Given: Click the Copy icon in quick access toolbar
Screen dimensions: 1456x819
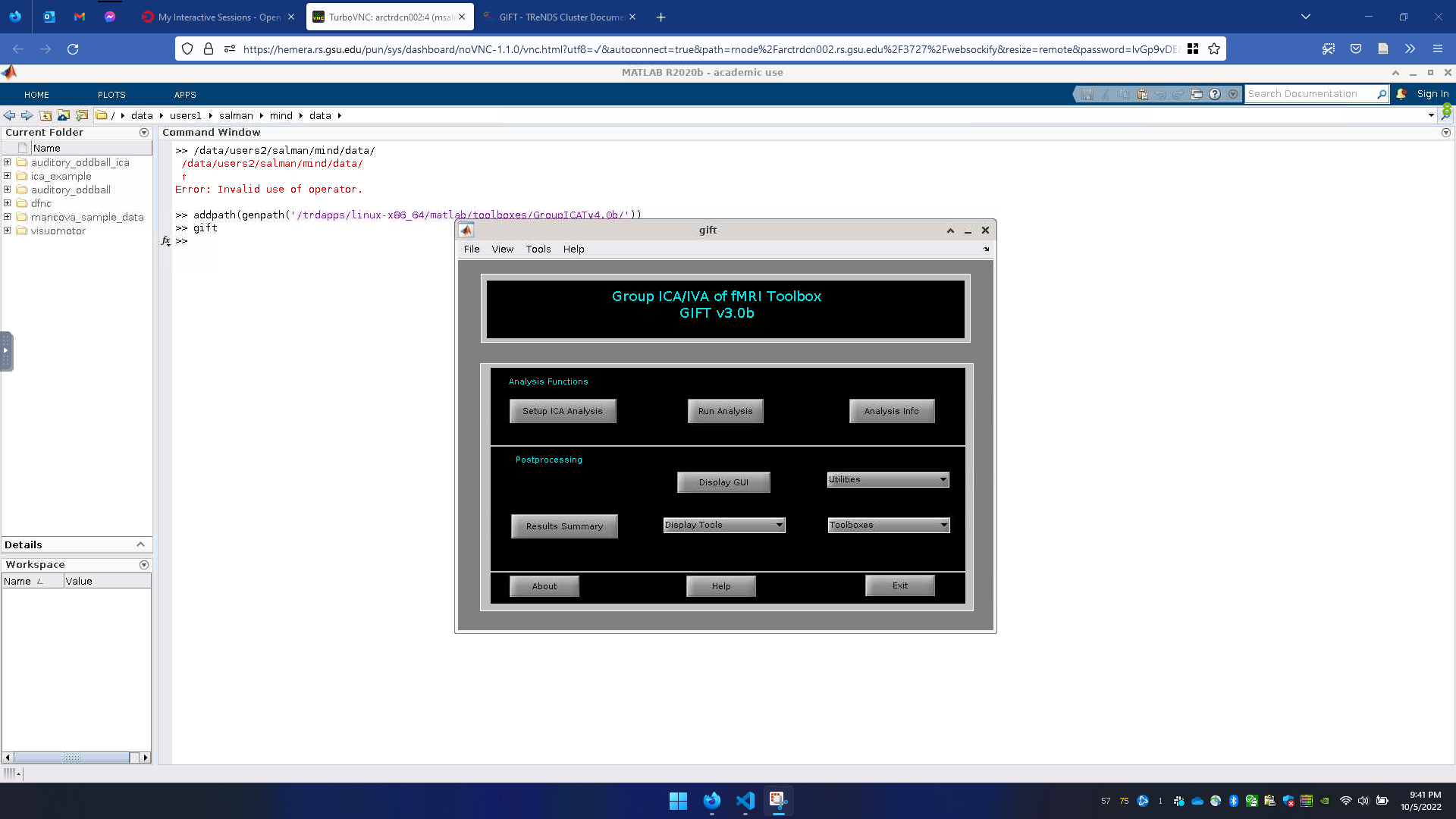Looking at the screenshot, I should 1124,94.
